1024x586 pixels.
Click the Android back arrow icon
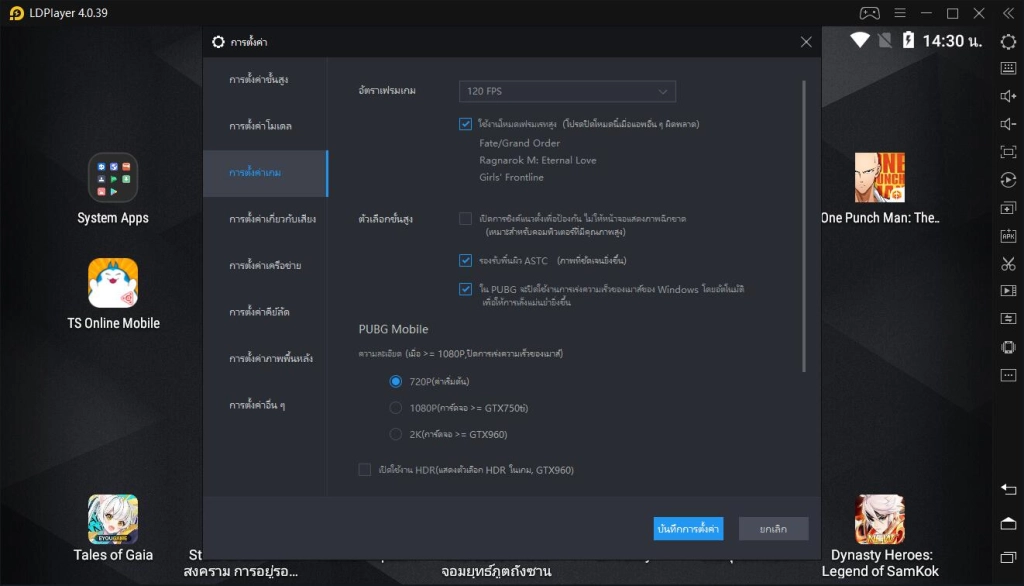[1008, 489]
